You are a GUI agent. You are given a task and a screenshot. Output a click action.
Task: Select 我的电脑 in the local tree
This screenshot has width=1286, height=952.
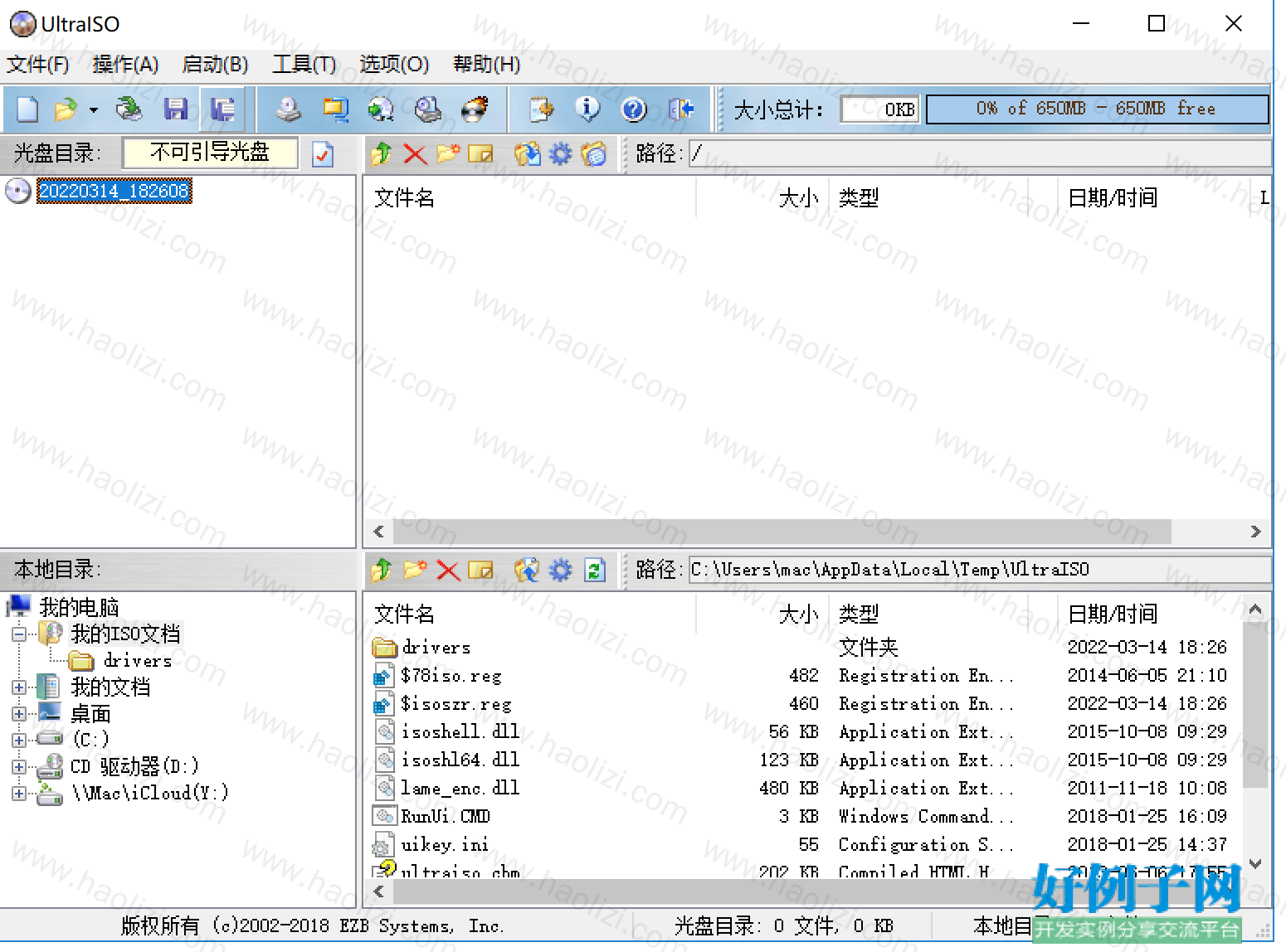pyautogui.click(x=79, y=607)
